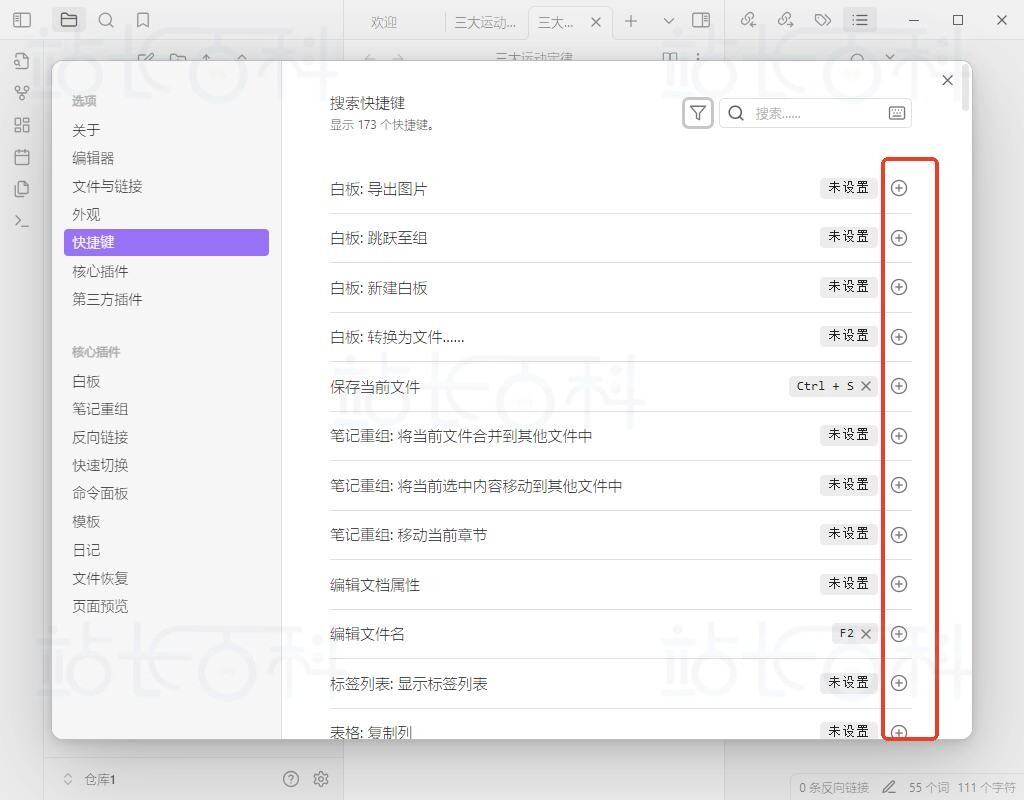This screenshot has width=1024, height=800.
Task: Add hotkey for 编辑文档属性
Action: tap(899, 584)
